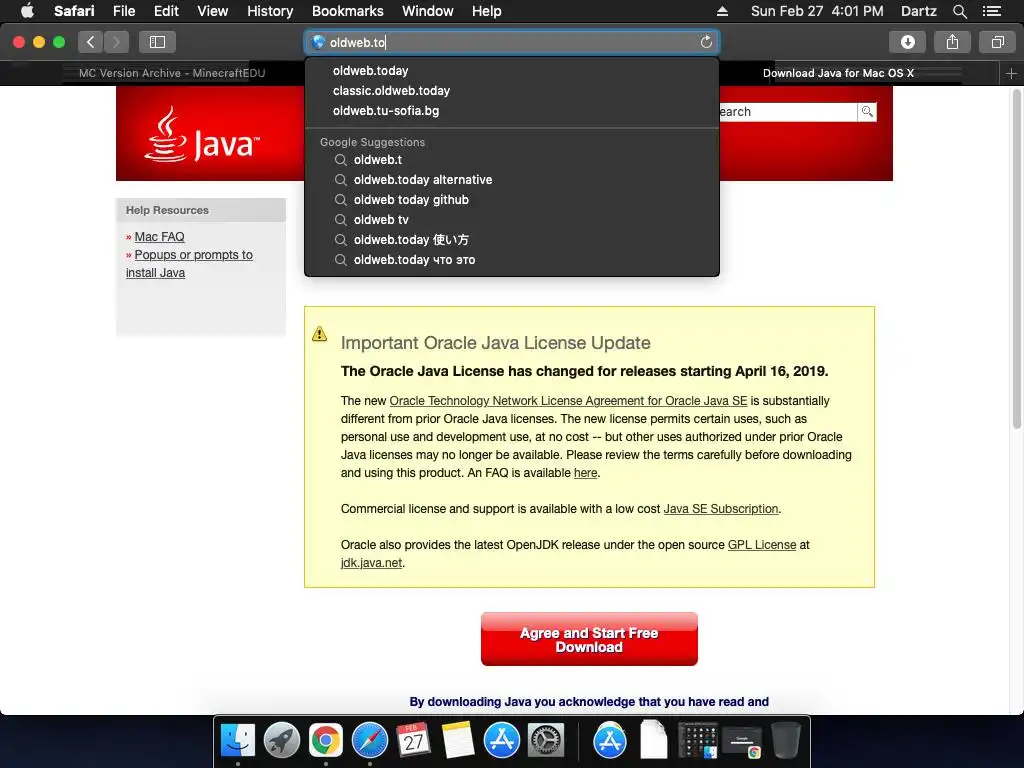Open the History menu

270,11
